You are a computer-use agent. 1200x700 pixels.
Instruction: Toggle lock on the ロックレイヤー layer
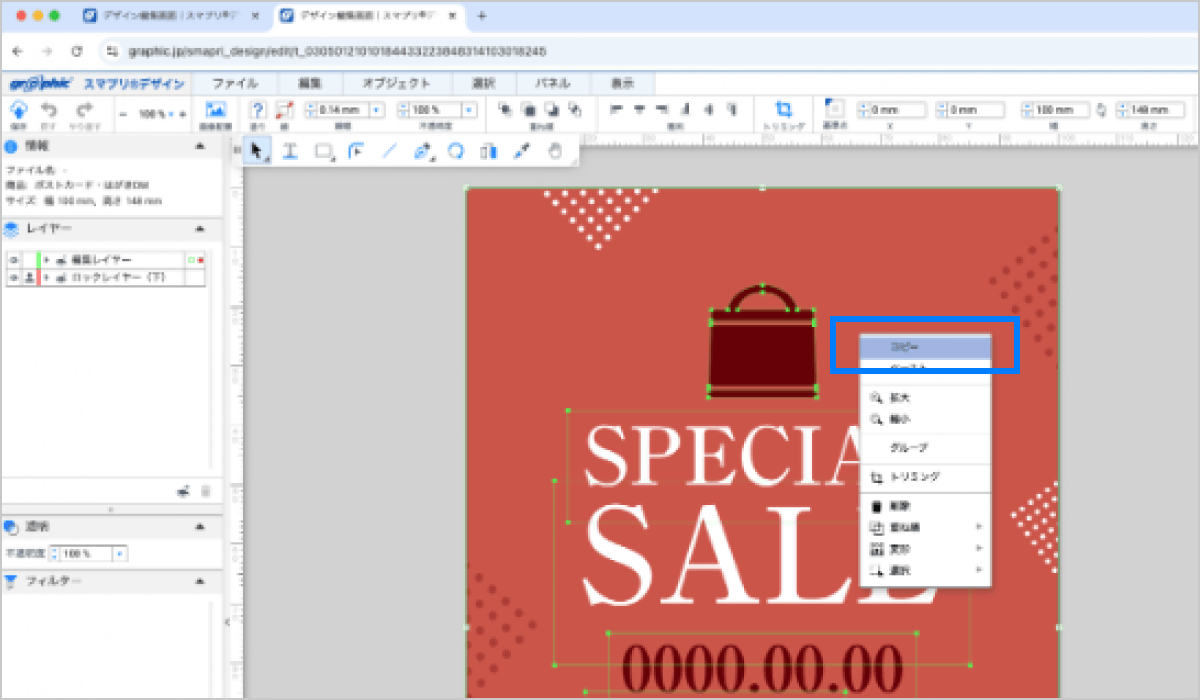(x=28, y=277)
